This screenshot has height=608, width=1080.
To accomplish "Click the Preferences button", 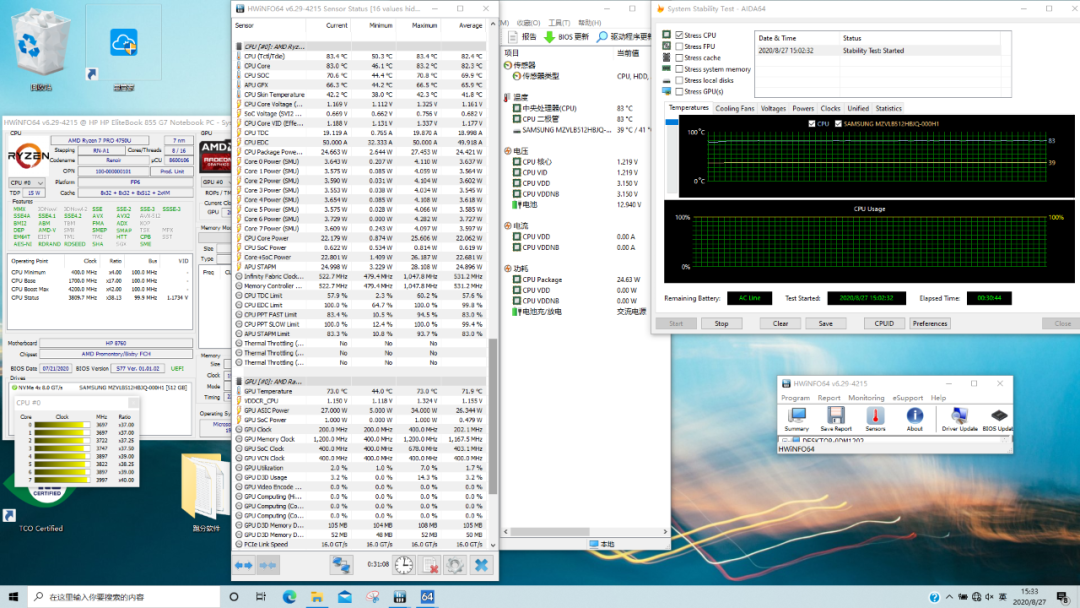I will pyautogui.click(x=929, y=323).
